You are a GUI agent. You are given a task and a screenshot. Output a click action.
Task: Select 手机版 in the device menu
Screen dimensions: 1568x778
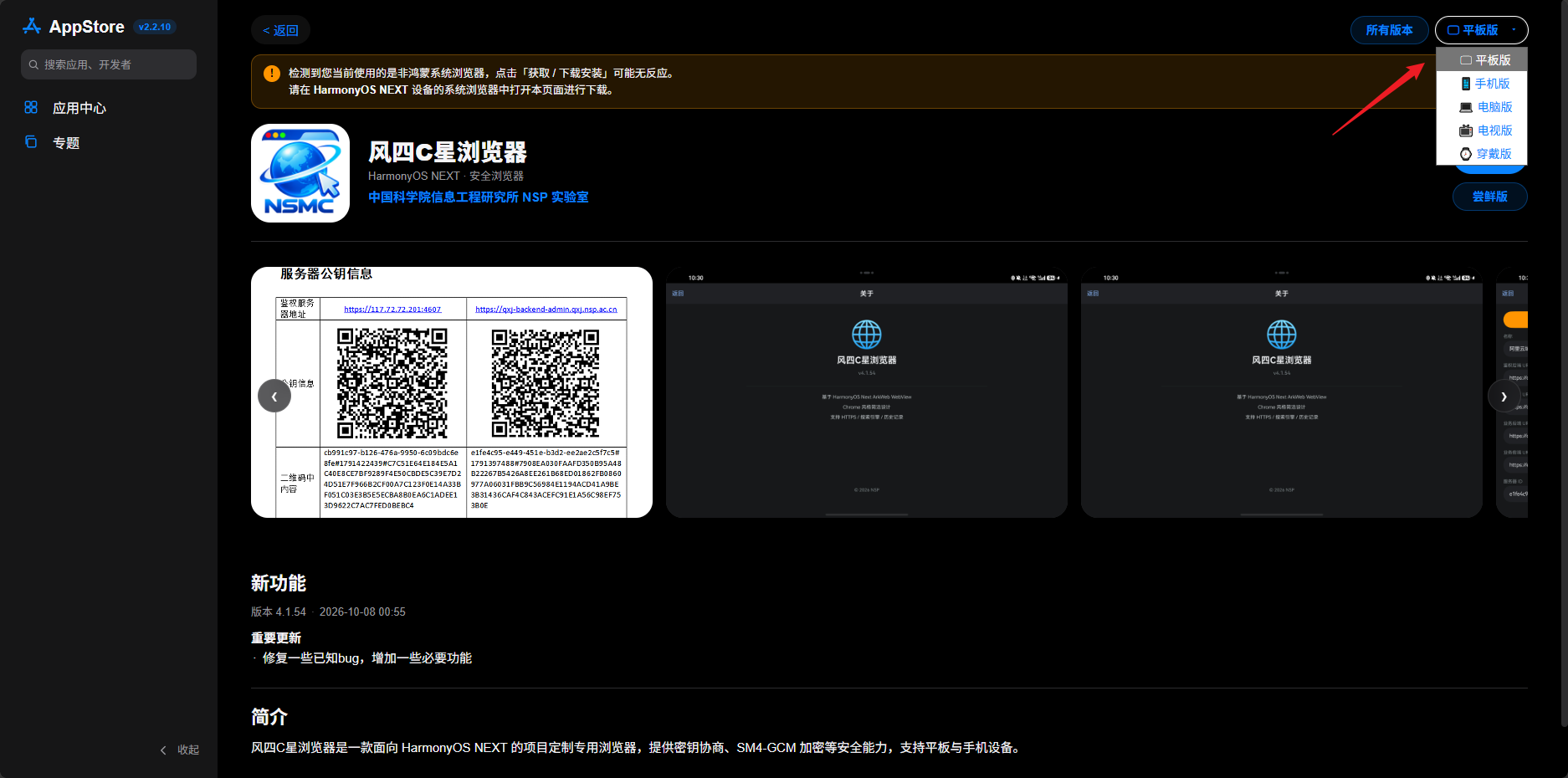1482,84
